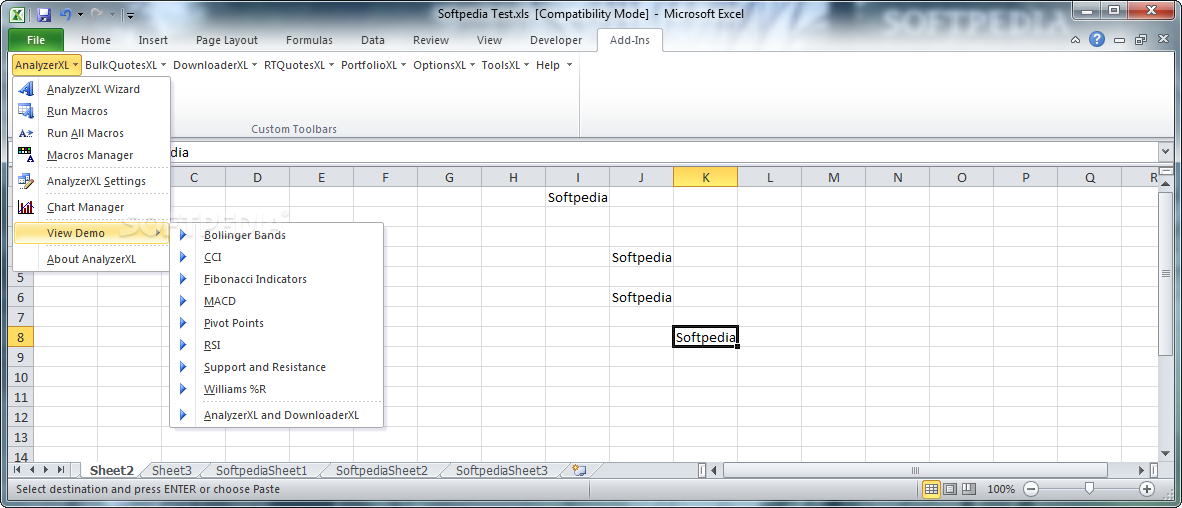Screen dimensions: 1182x508
Task: Click the AnalyzerXL Settings icon
Action: pos(26,181)
